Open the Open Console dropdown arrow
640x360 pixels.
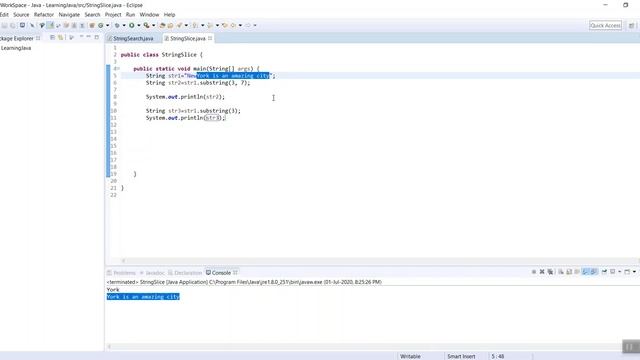tap(634, 272)
